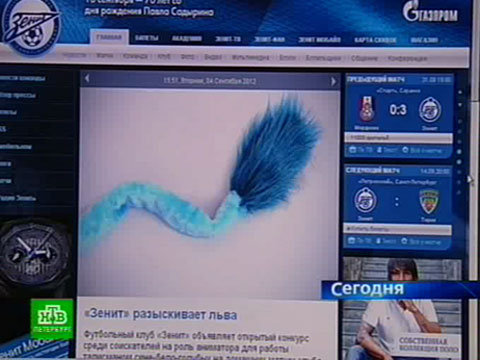
Task: Open the «Зенит» разыскивает льва headline
Action: pyautogui.click(x=161, y=315)
